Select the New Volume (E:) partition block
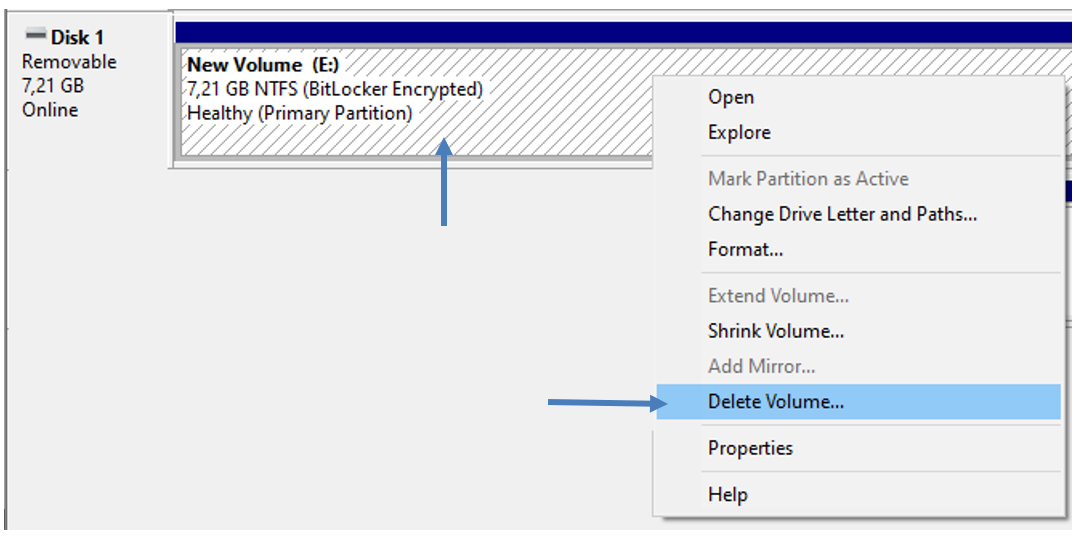Screen dimensions: 1080x542 [x=415, y=102]
